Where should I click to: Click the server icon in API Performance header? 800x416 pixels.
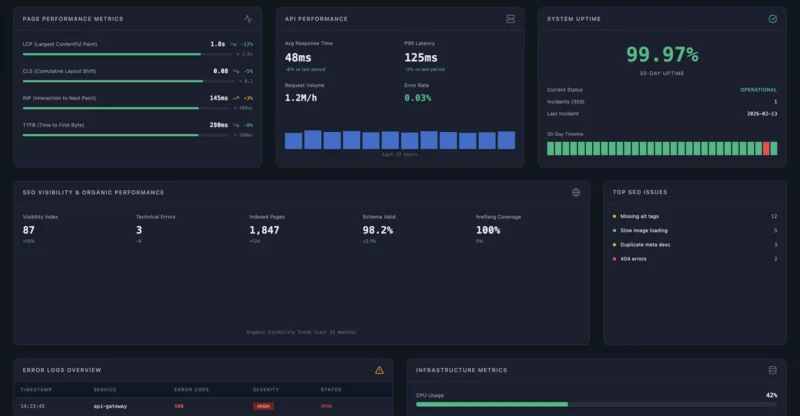(510, 18)
